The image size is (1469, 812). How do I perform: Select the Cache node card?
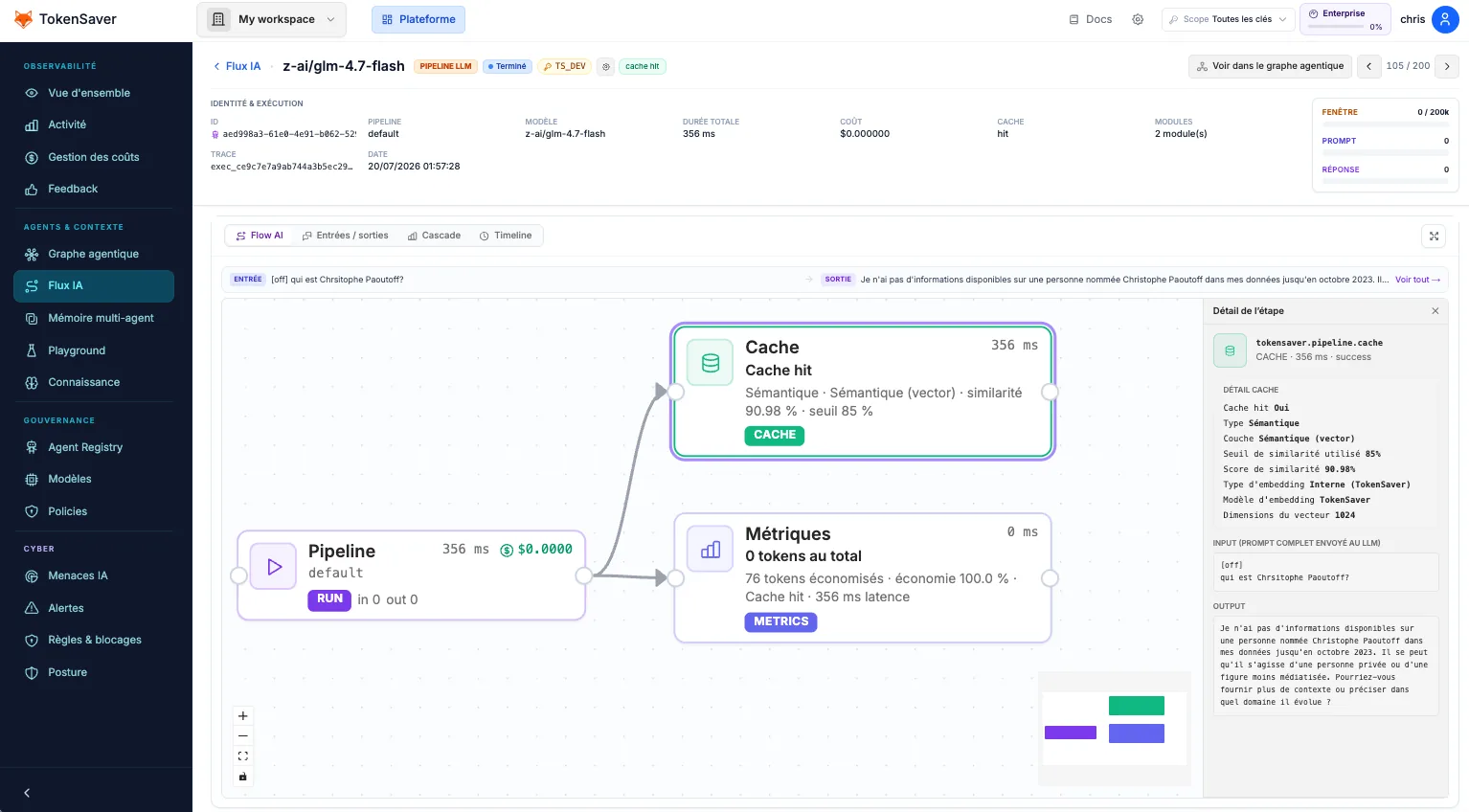tap(863, 392)
